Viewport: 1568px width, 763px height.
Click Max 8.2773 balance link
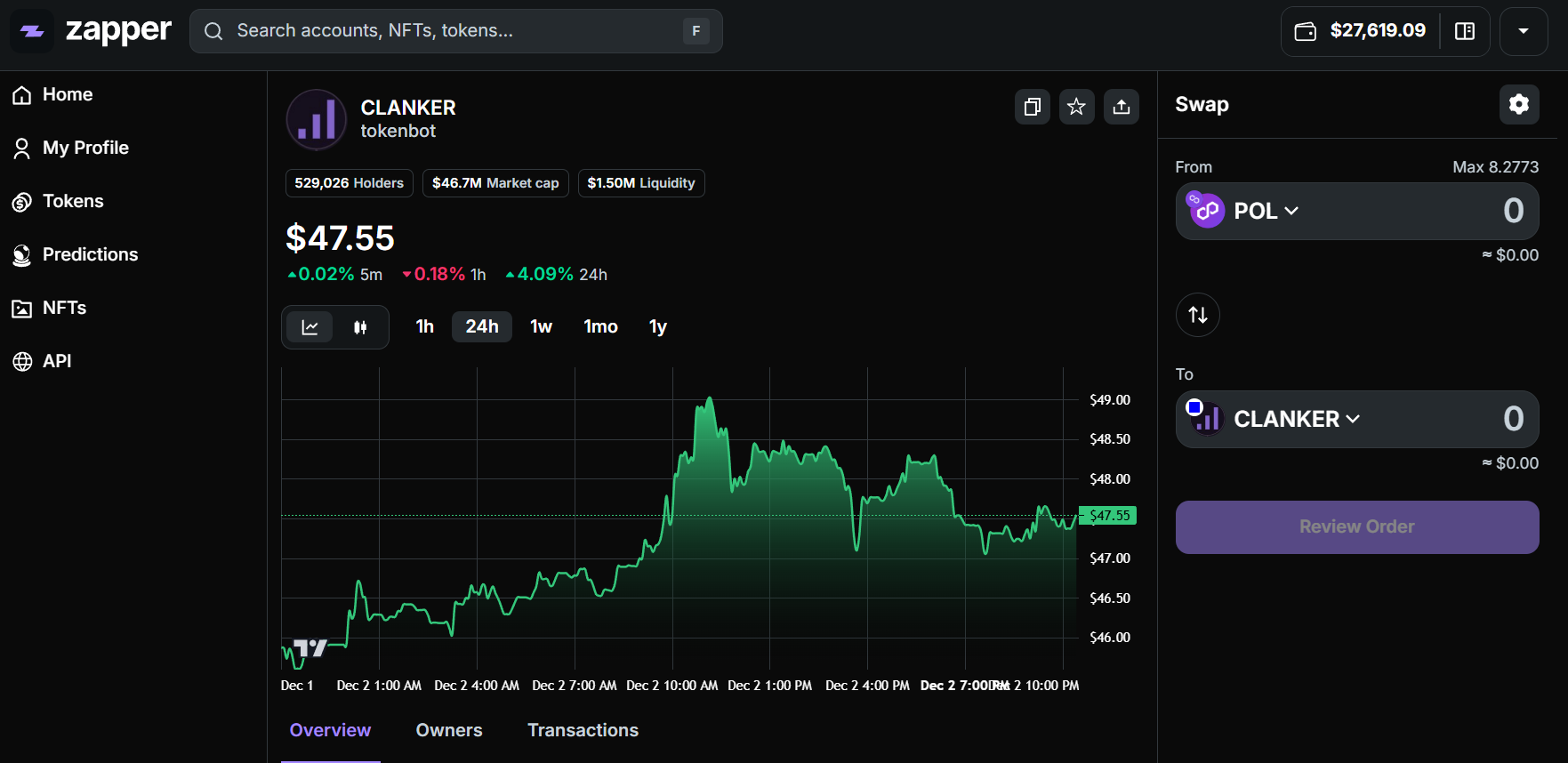click(x=1494, y=167)
